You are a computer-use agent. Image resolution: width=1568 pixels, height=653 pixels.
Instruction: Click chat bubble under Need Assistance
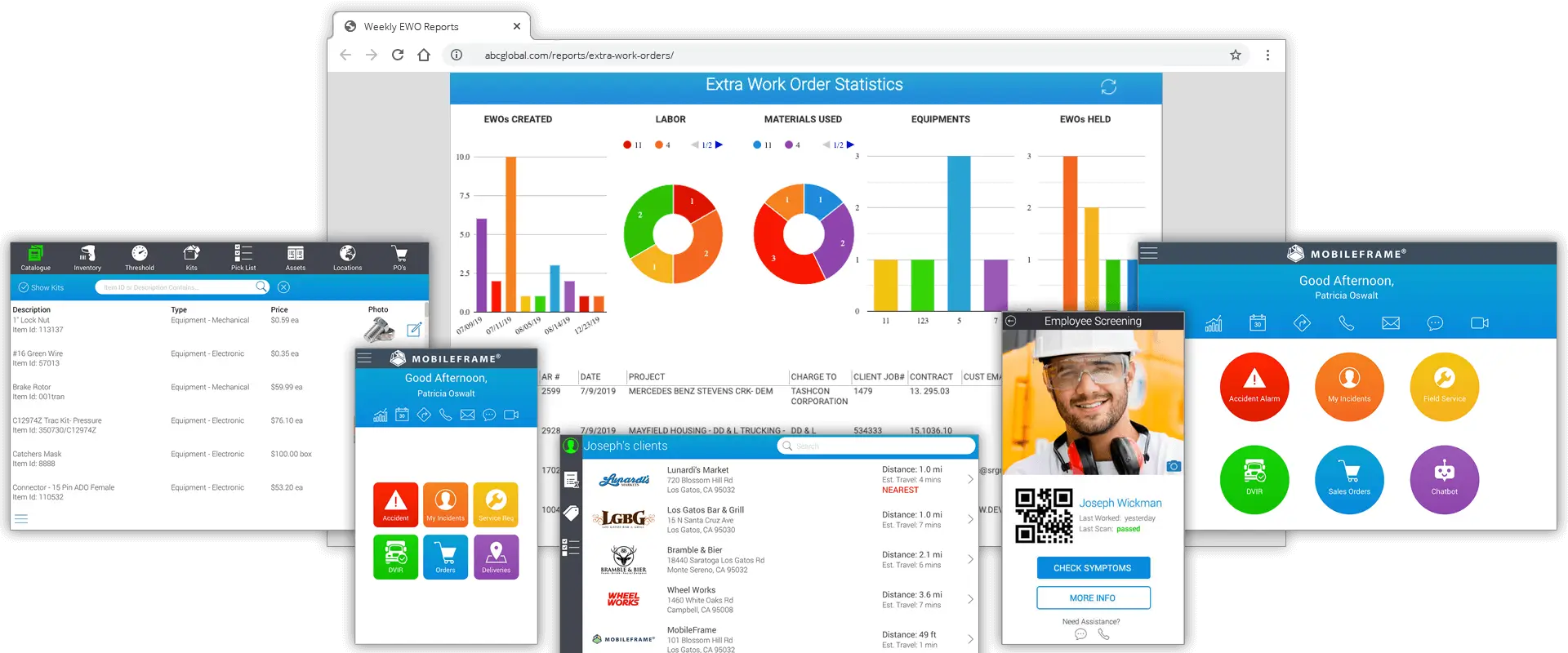pos(1080,634)
